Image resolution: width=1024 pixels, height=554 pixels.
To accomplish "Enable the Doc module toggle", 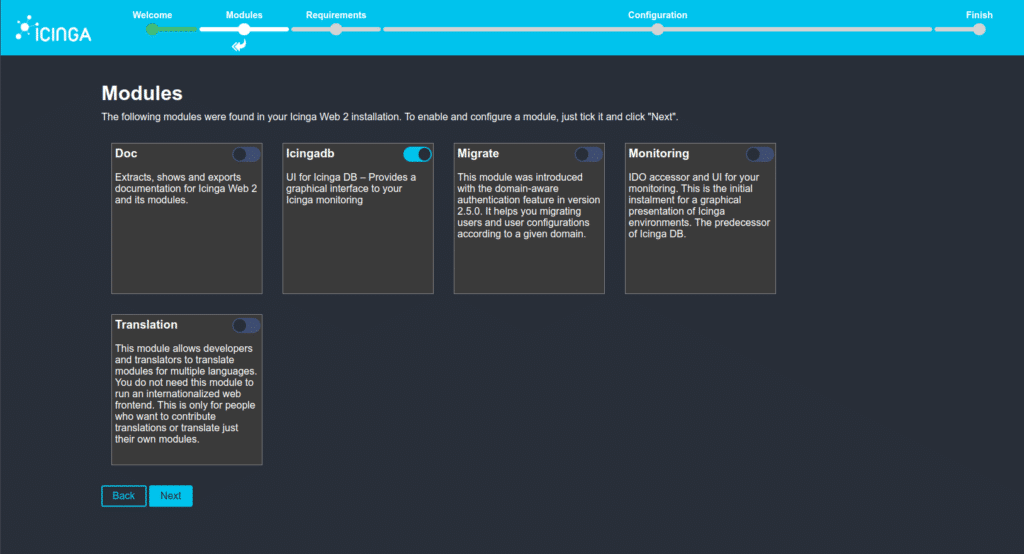I will pos(246,154).
